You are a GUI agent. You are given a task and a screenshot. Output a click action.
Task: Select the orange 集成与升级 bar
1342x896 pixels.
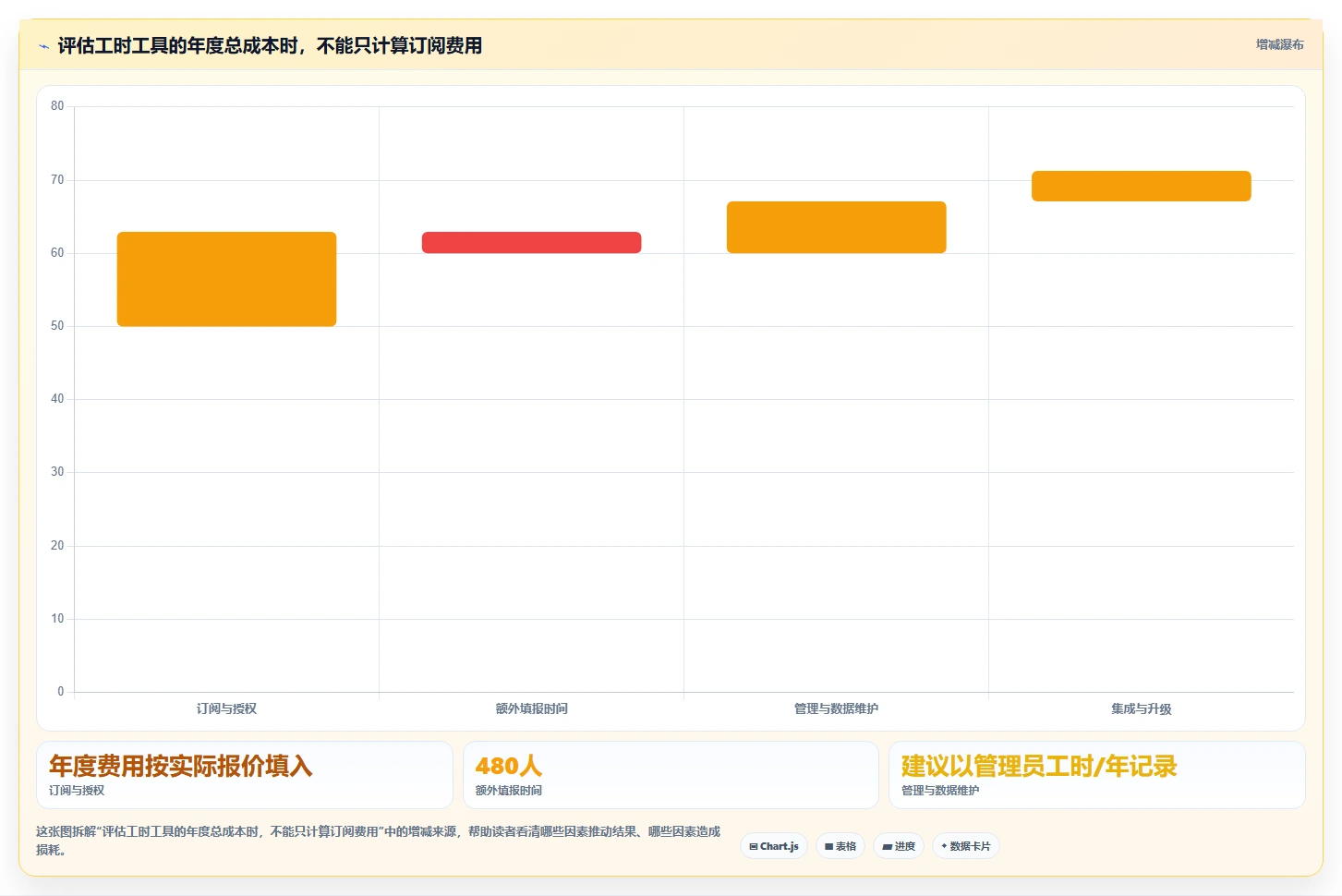click(x=1141, y=186)
